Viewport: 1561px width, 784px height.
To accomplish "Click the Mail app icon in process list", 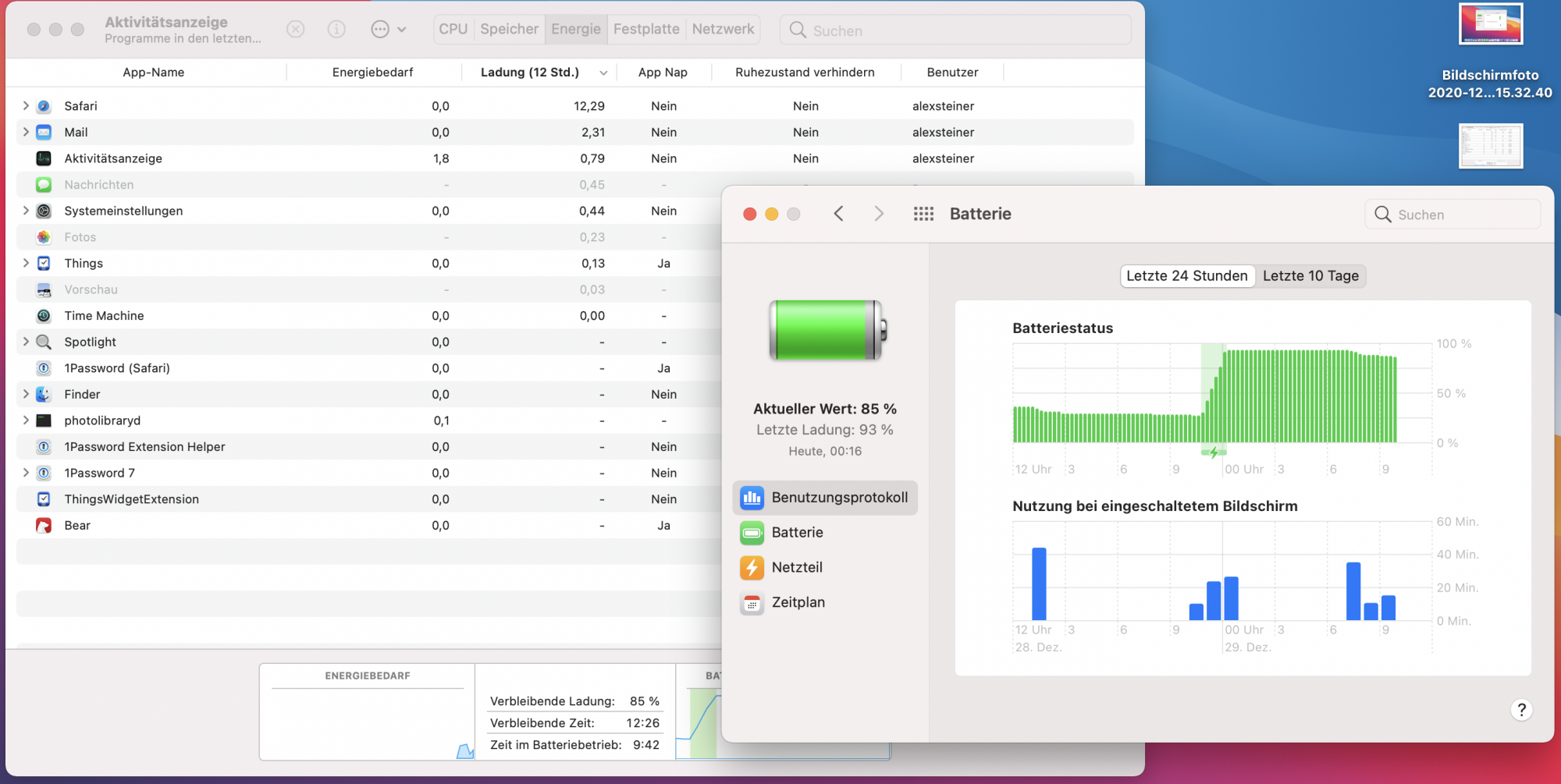I will (44, 133).
